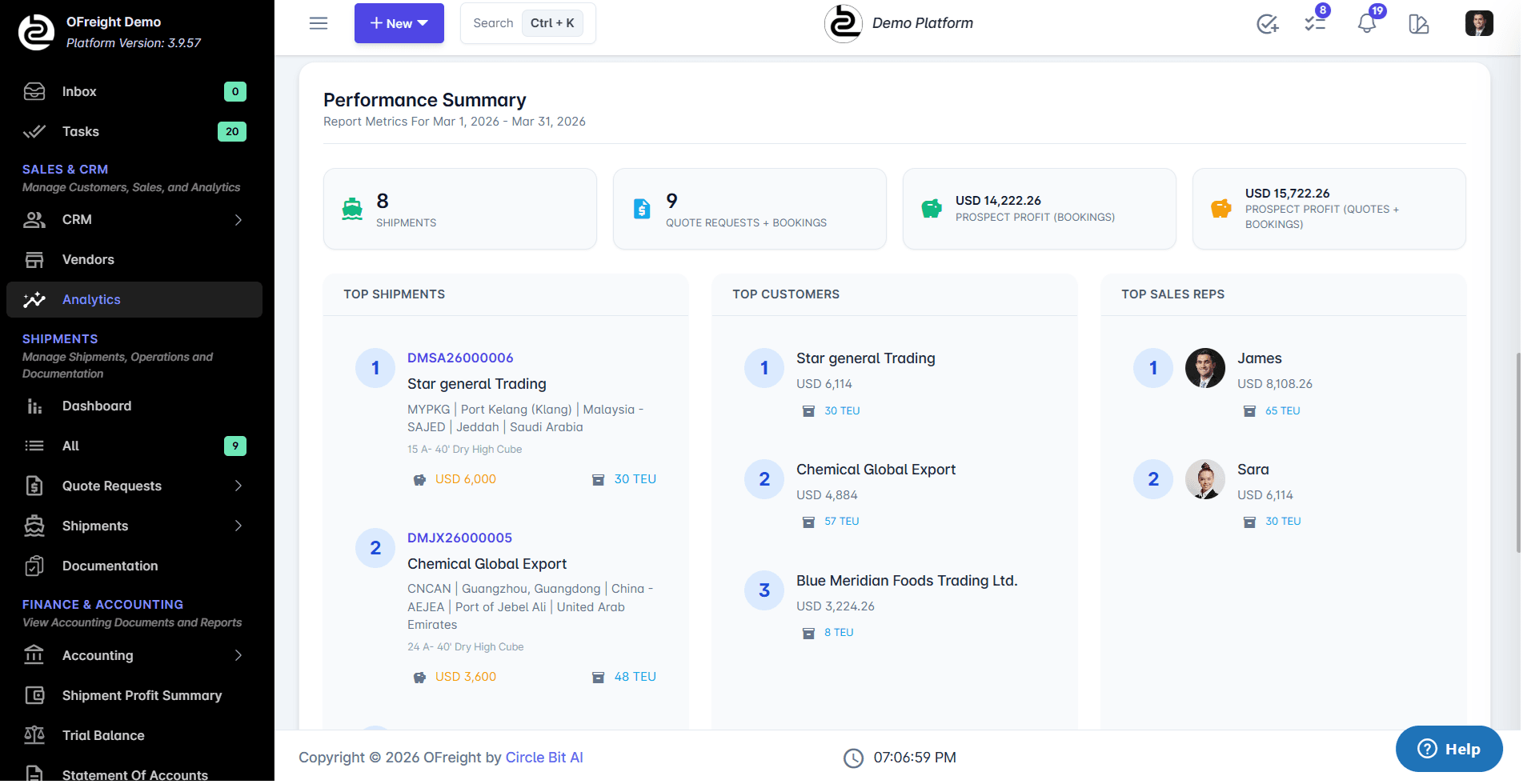Open the theme color swatches icon
Screen dimensions: 1523x784
[x=1418, y=25]
